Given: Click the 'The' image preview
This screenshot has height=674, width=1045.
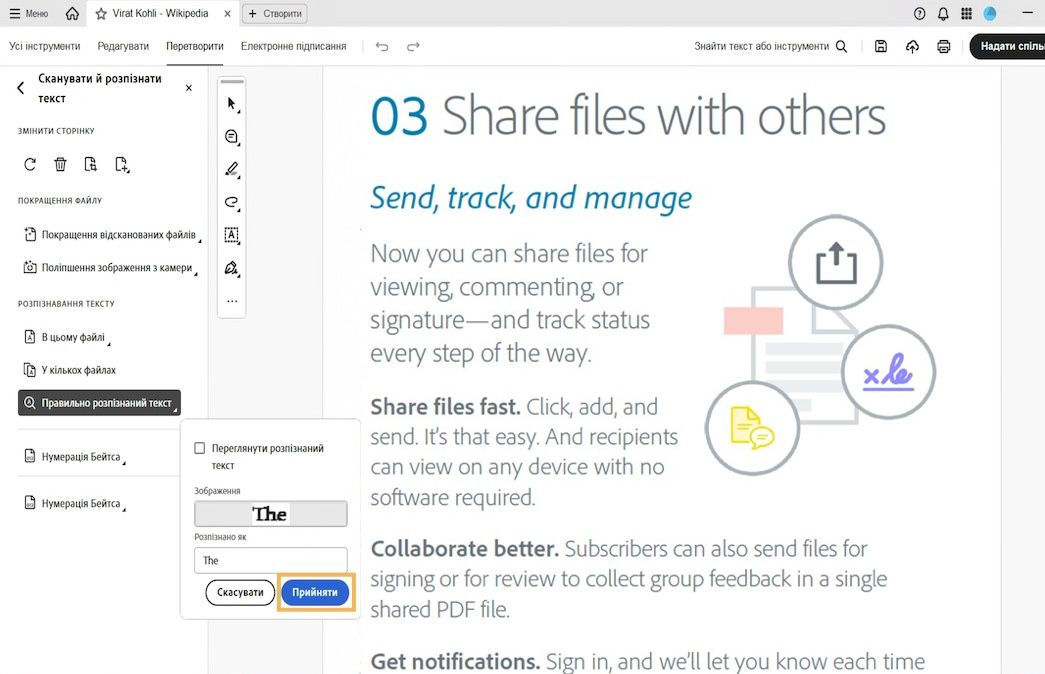Looking at the screenshot, I should (271, 514).
